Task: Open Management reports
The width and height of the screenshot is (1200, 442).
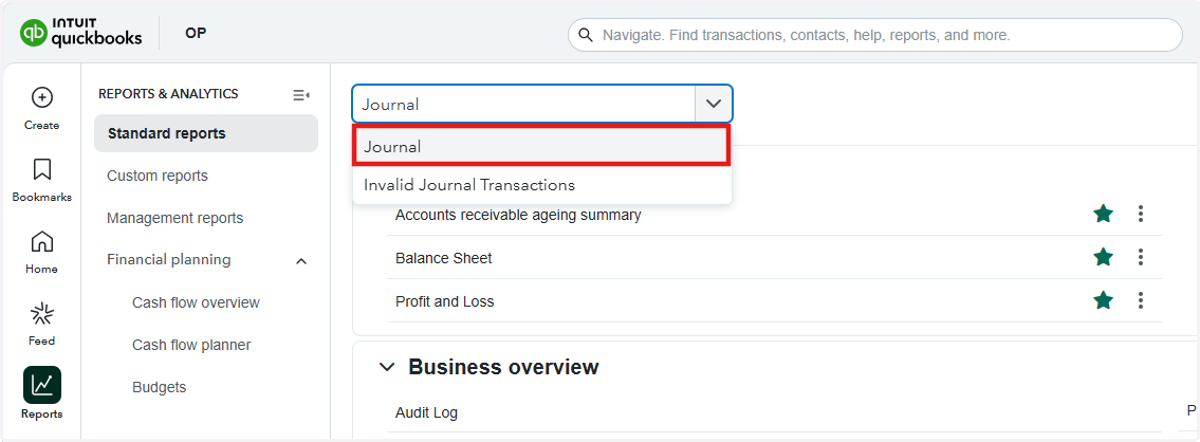Action: coord(175,218)
